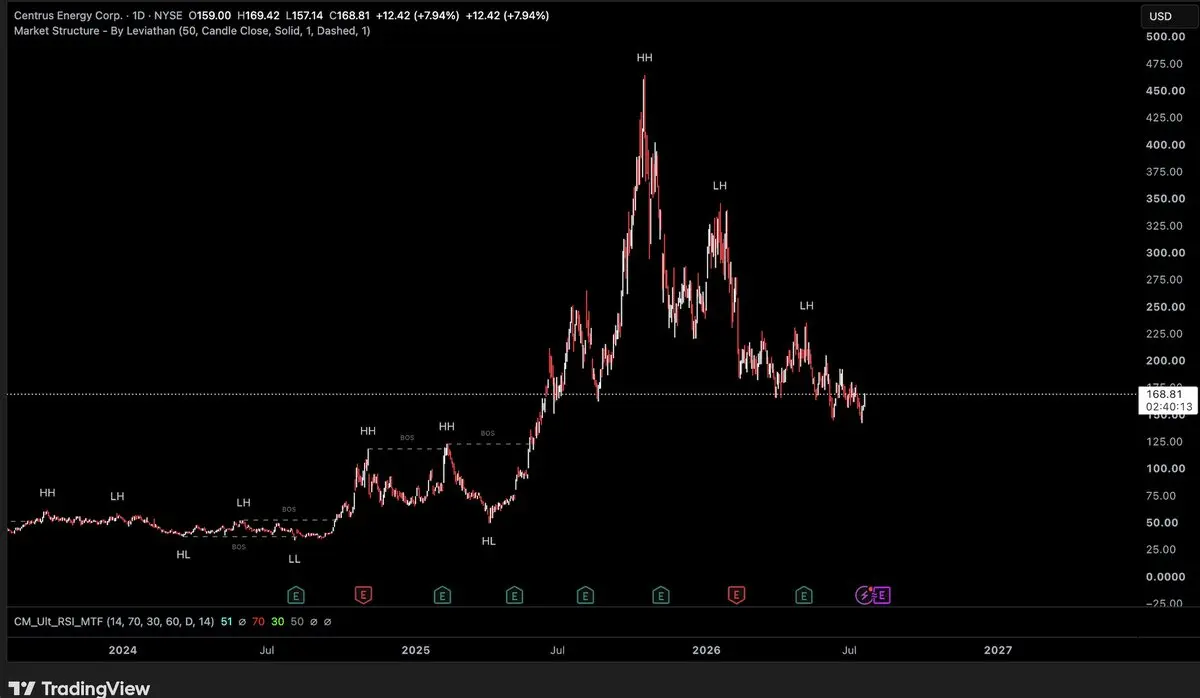The width and height of the screenshot is (1200, 698).
Task: Click the 2026 label on the time axis
Action: (x=706, y=650)
